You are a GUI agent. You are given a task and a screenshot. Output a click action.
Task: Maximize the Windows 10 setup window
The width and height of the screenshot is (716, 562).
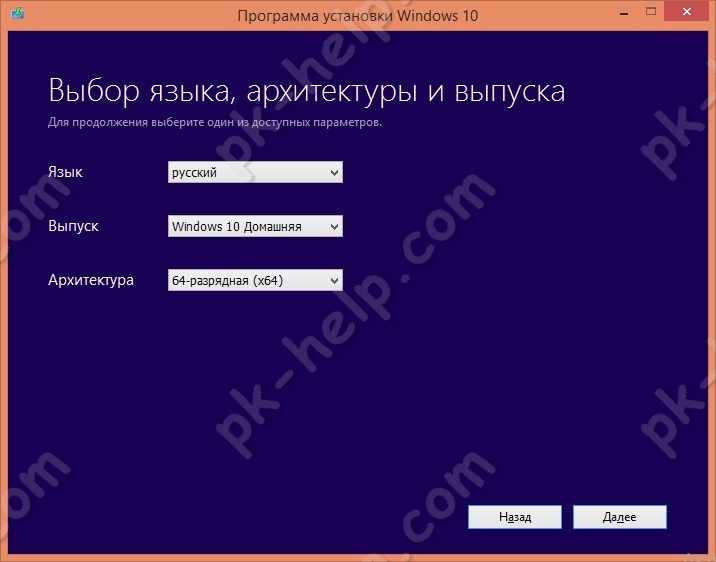(651, 12)
